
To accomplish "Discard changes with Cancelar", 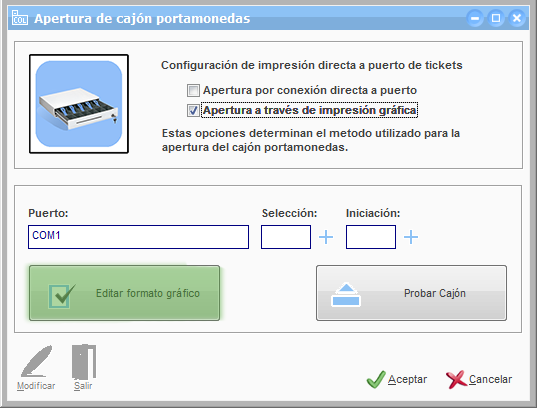I will (x=479, y=379).
